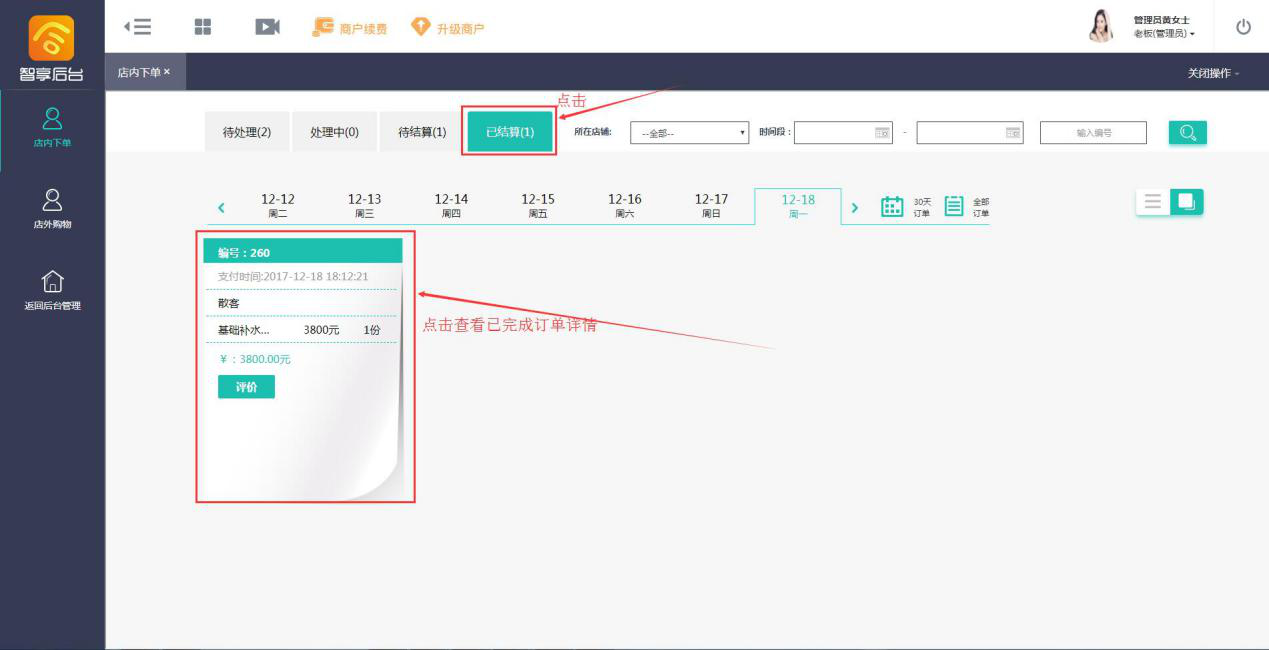Viewport: 1269px width, 650px height.
Task: Select date 12-16 周六
Action: (x=624, y=205)
